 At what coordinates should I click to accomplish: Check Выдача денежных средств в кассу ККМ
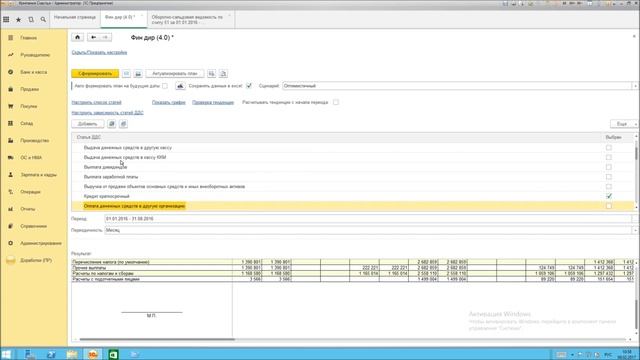point(609,157)
